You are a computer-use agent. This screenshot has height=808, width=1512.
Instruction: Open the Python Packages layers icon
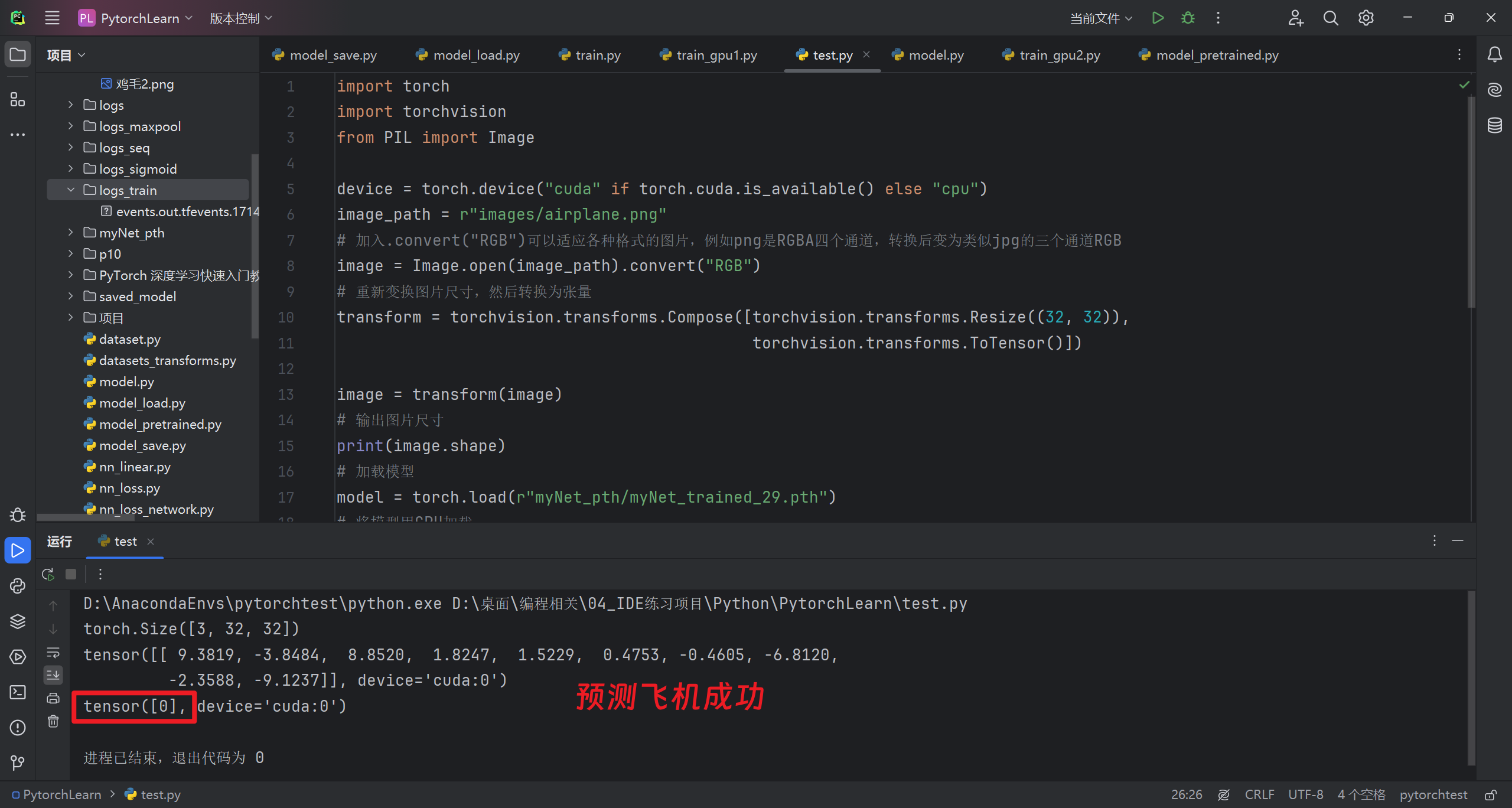coord(18,621)
